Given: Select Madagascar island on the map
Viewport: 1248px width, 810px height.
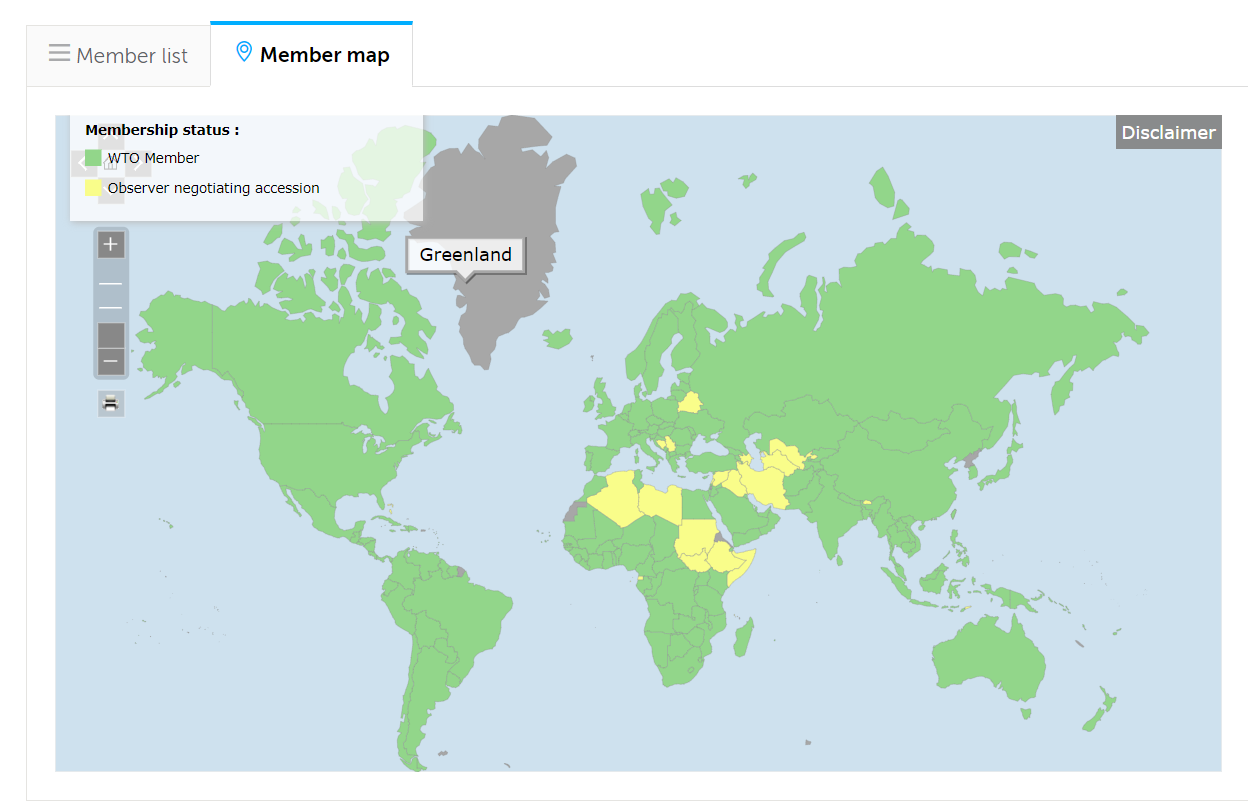Looking at the screenshot, I should point(743,636).
